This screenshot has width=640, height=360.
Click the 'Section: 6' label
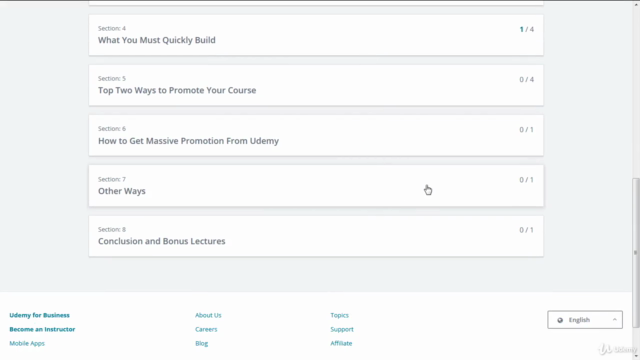click(x=112, y=129)
